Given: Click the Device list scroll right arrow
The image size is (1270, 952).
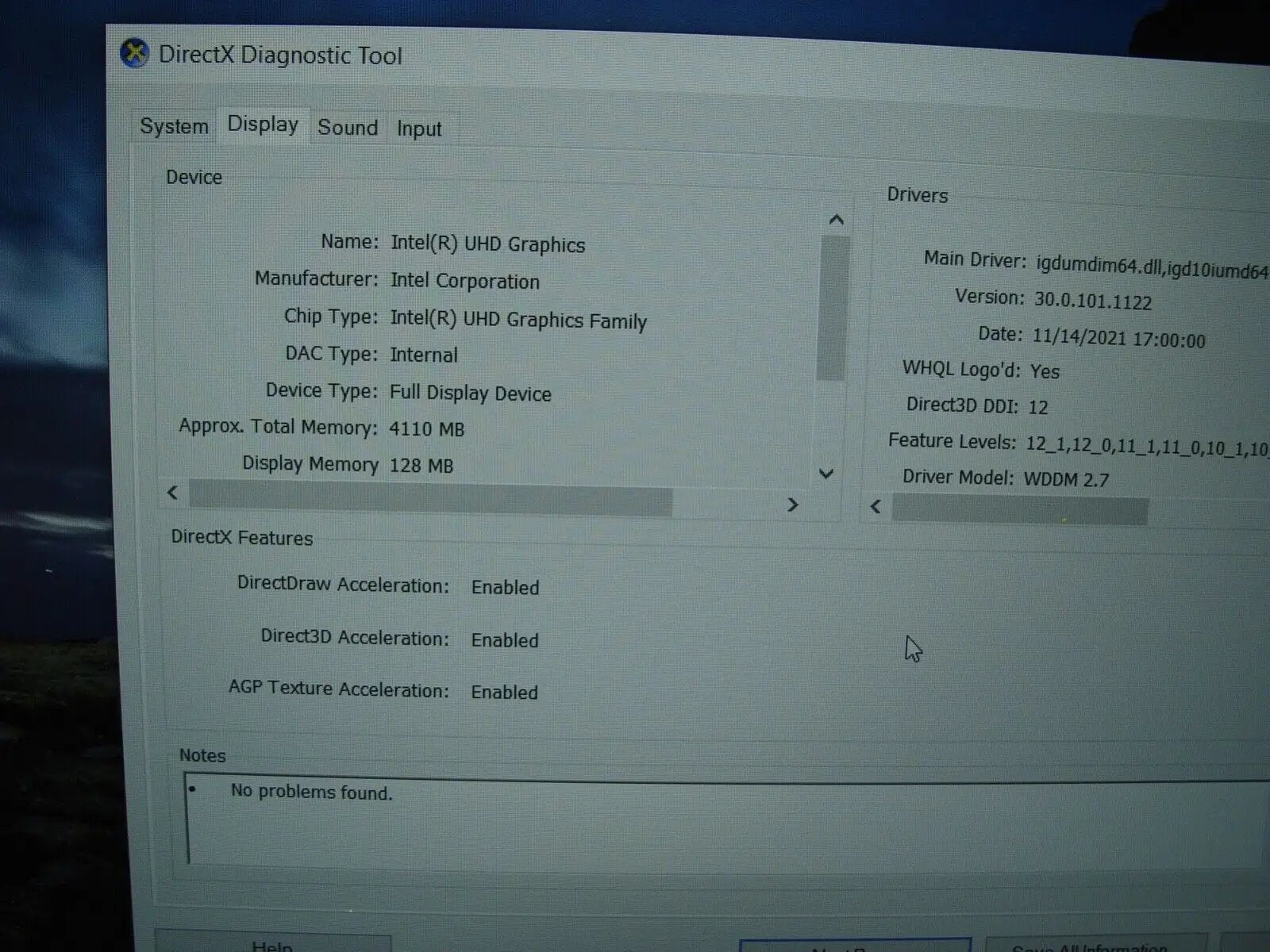Looking at the screenshot, I should 791,505.
